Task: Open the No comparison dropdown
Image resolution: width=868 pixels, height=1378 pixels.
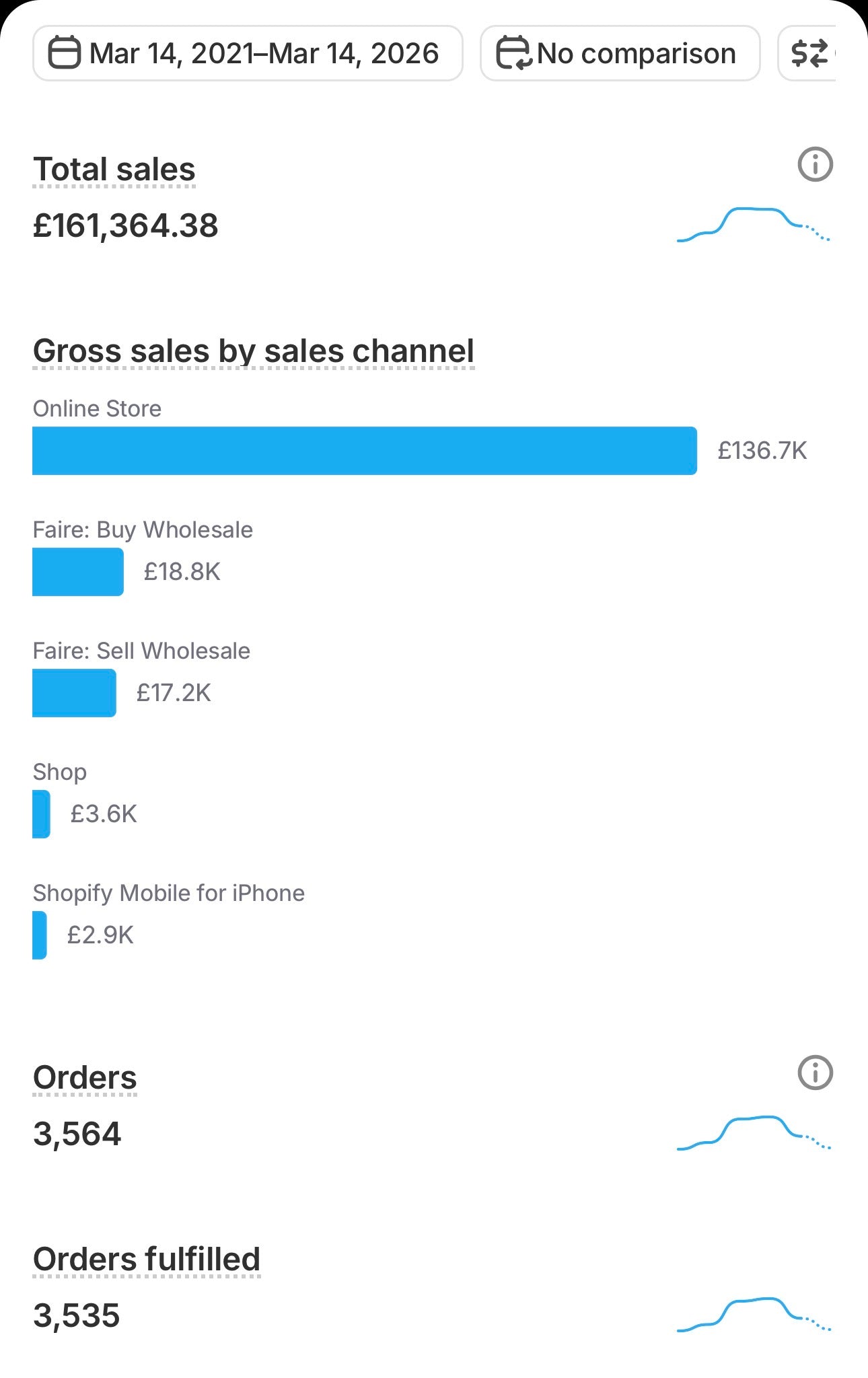Action: click(635, 53)
